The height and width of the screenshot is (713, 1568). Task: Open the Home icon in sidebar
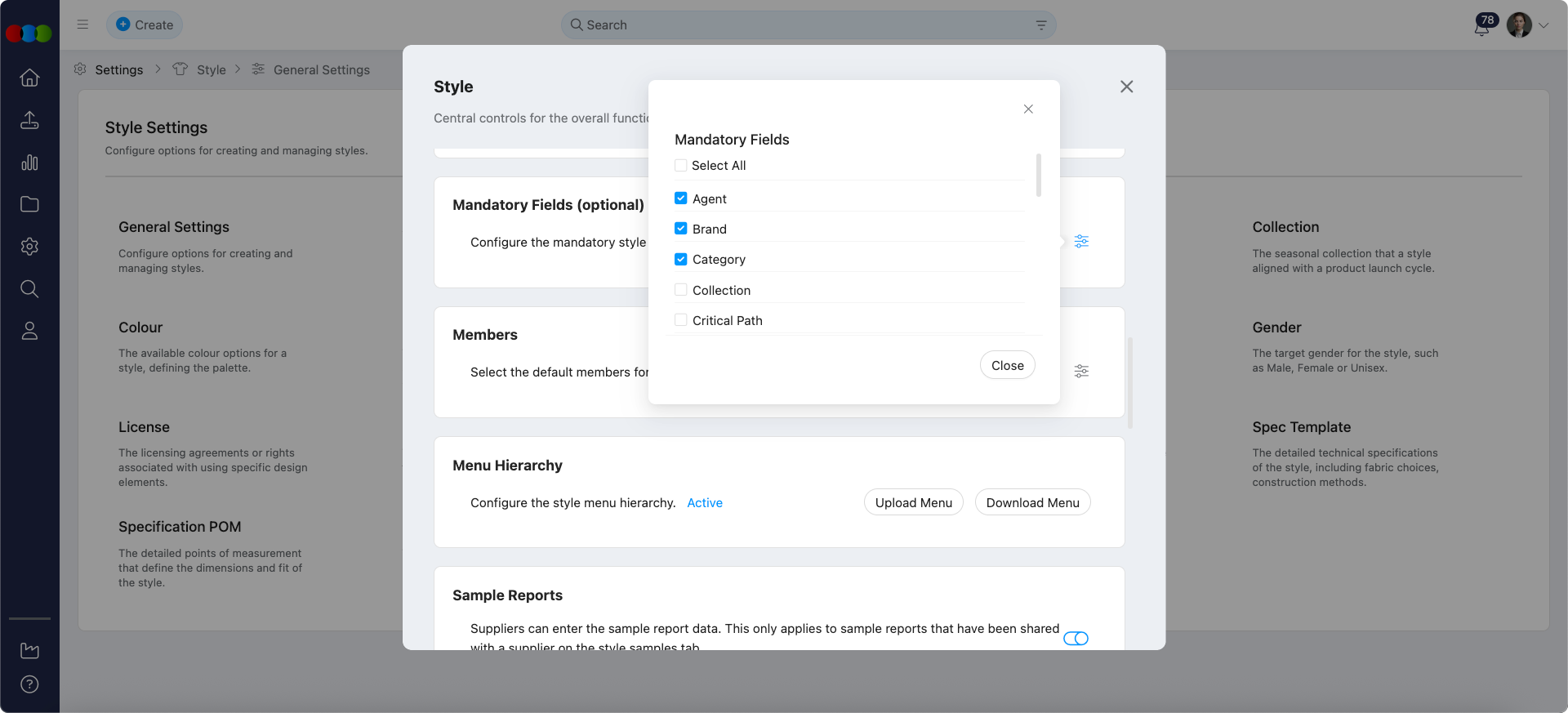point(29,78)
